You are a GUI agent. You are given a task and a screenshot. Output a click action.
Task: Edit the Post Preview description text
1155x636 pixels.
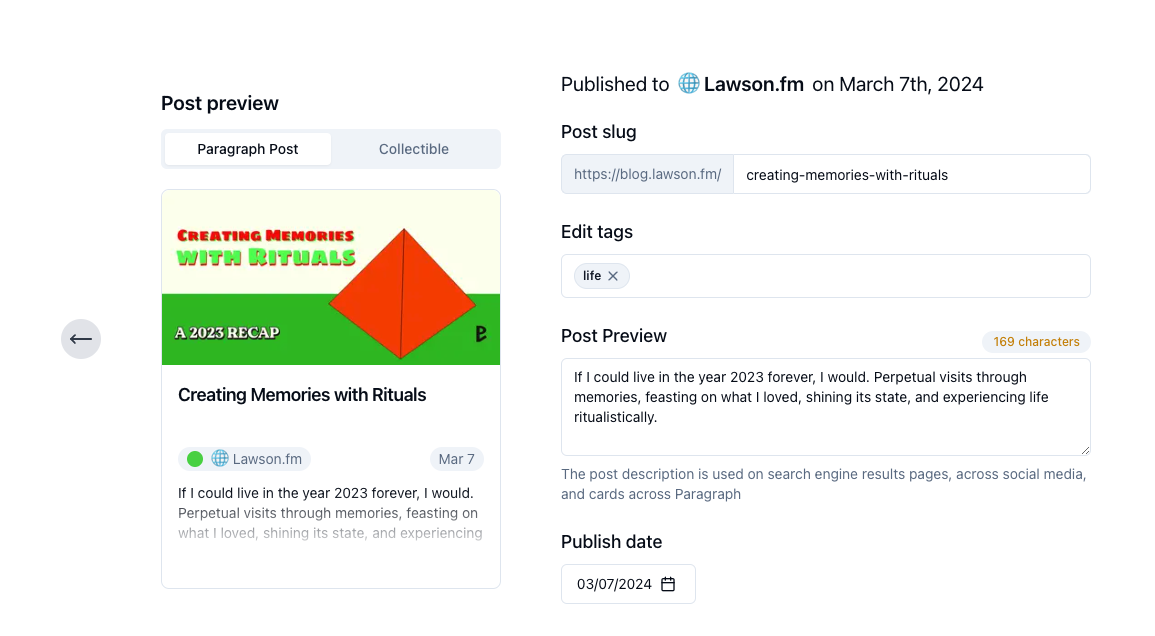826,407
